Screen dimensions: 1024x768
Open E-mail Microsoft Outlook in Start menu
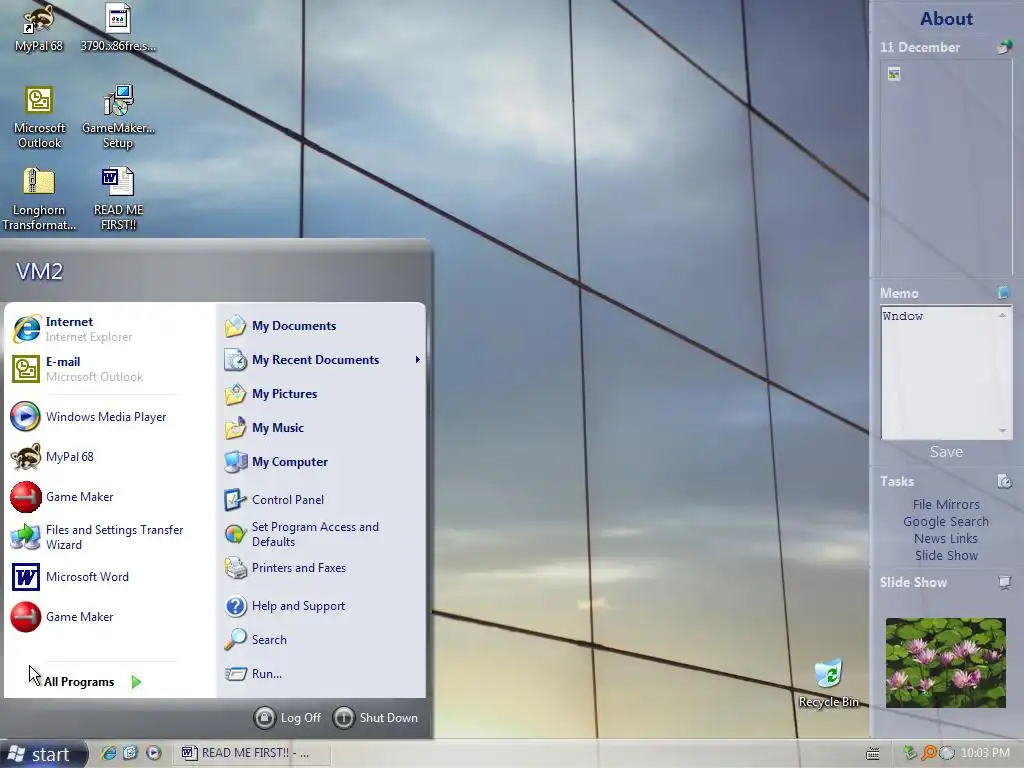(95, 369)
